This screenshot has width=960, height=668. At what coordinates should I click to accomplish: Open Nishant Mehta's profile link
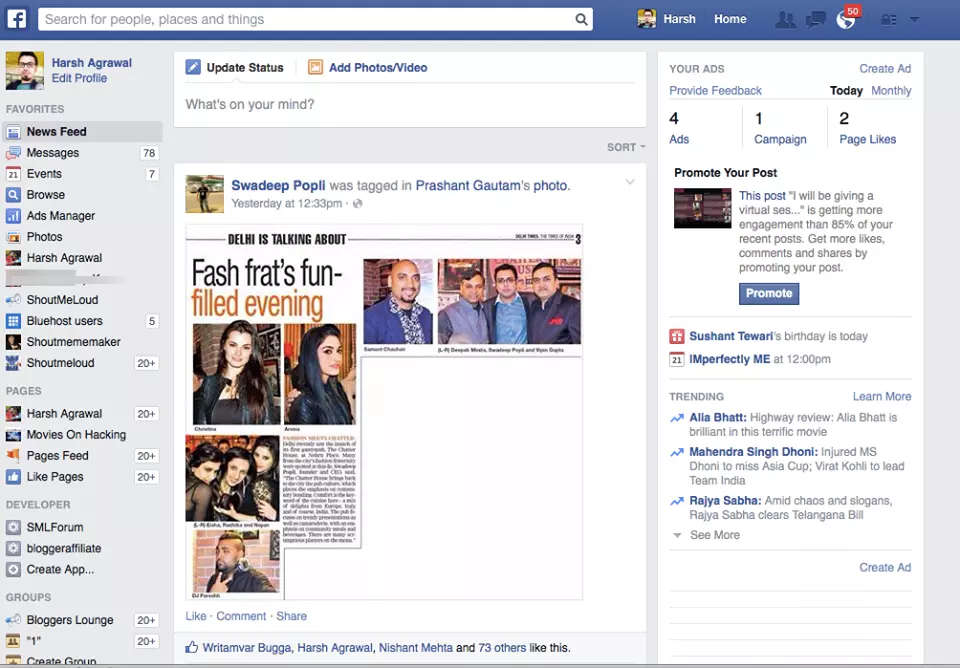tap(416, 647)
